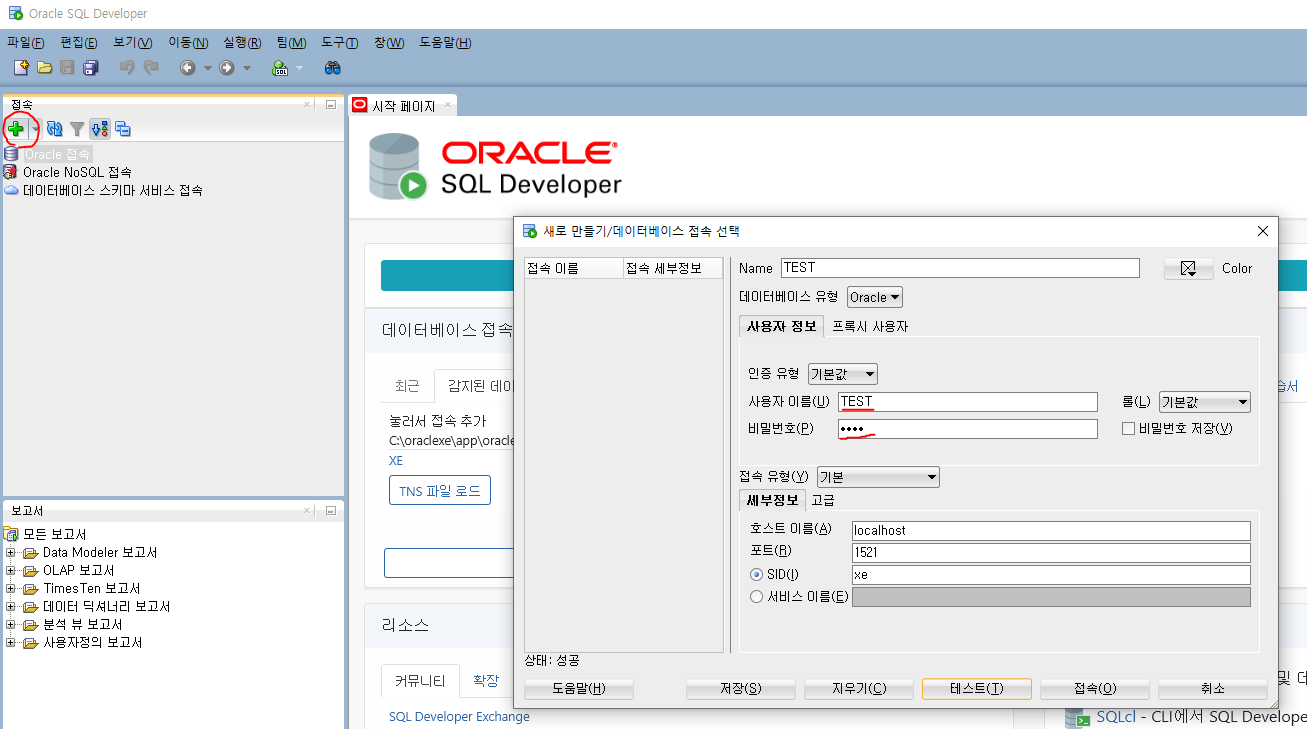Expand the Data Modeler 보고서 tree node
This screenshot has width=1307, height=729.
click(11, 553)
